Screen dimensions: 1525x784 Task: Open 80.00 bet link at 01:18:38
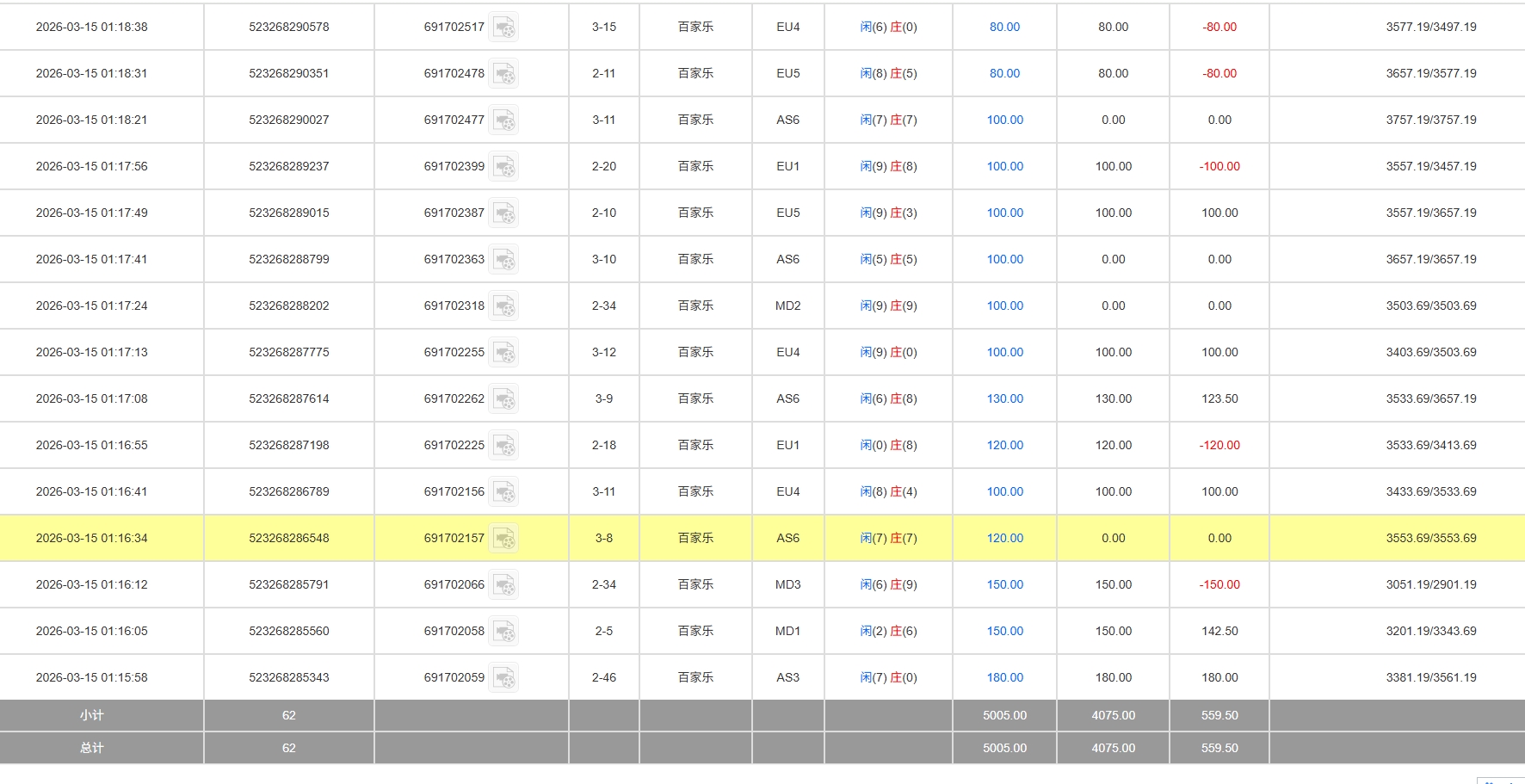(x=1004, y=28)
